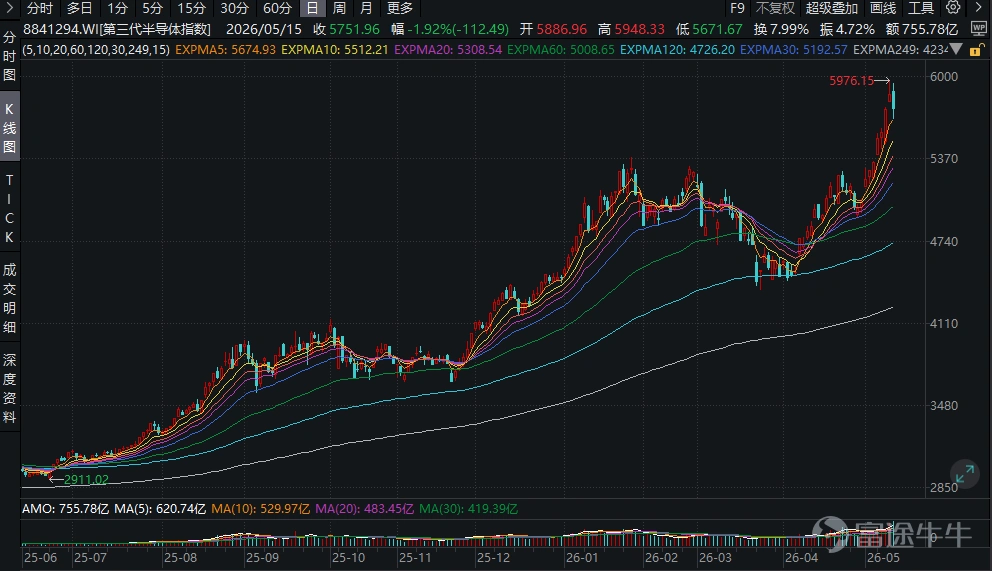The width and height of the screenshot is (992, 571).
Task: Select the 月 monthly K-line tab
Action: click(366, 8)
